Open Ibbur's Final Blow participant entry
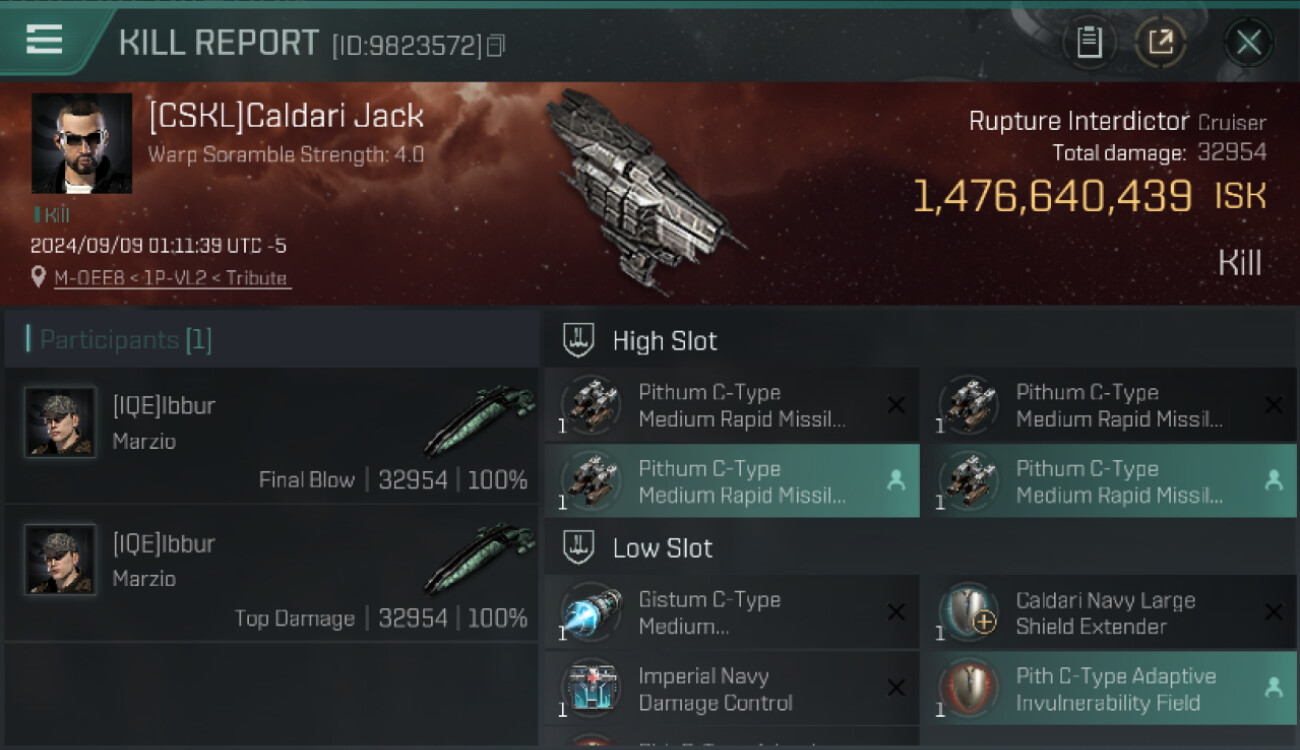 coord(272,436)
